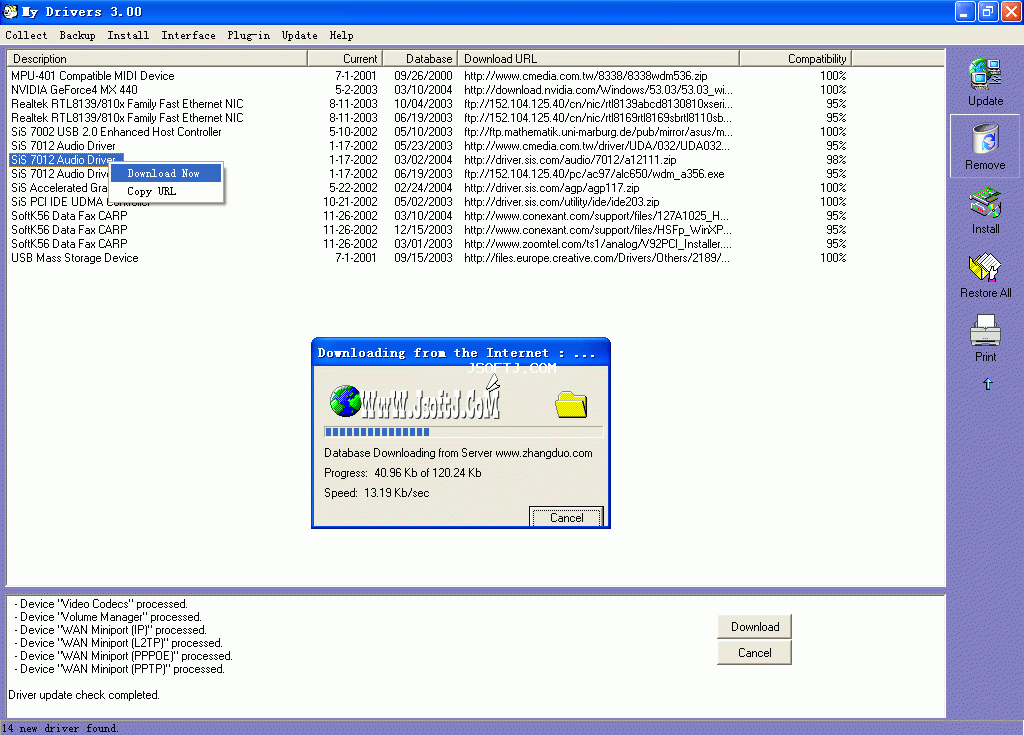Select SoftK56 Data Fax CARP row with zoomtel URL

click(428, 244)
